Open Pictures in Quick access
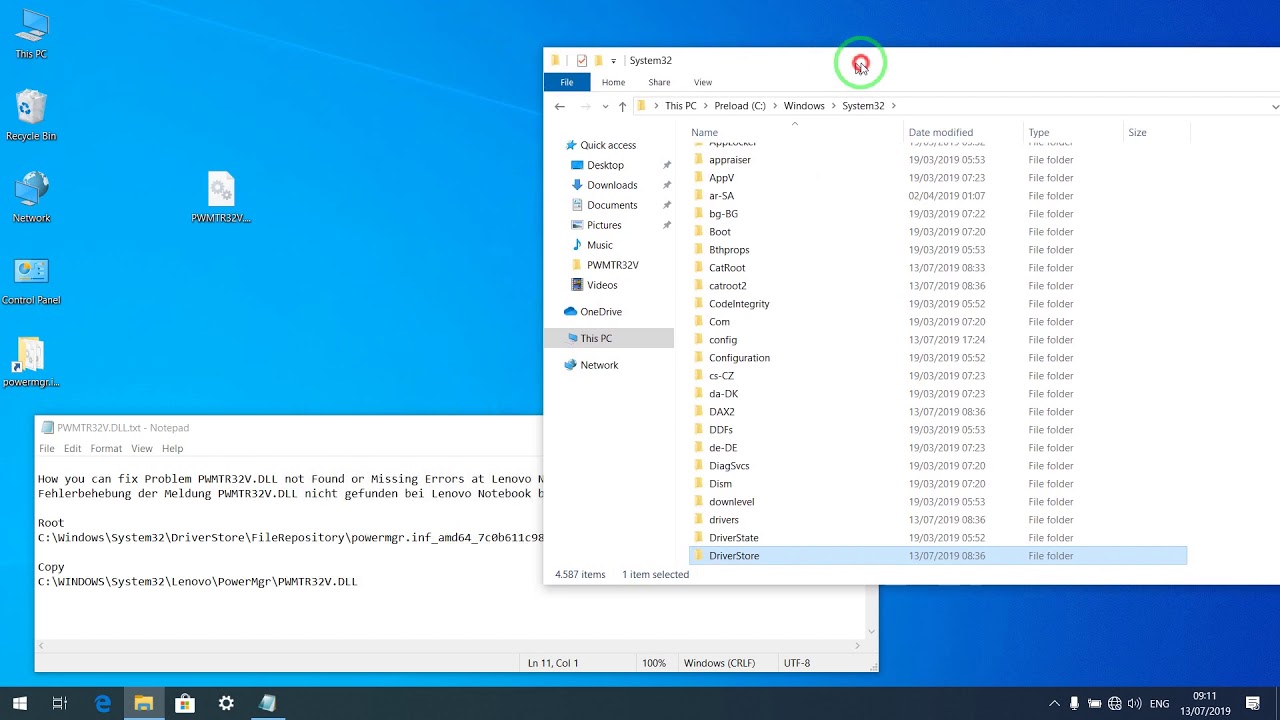The width and height of the screenshot is (1280, 720). [595, 225]
